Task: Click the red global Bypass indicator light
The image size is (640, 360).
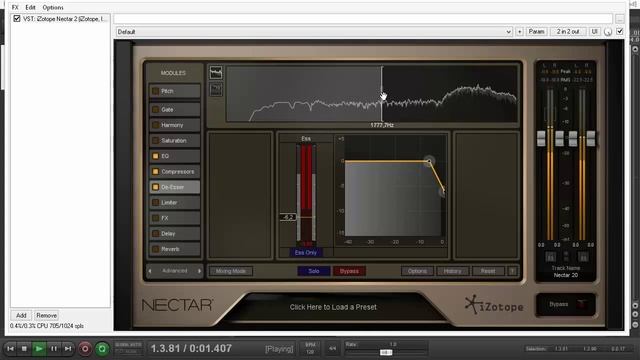Action: tap(582, 304)
